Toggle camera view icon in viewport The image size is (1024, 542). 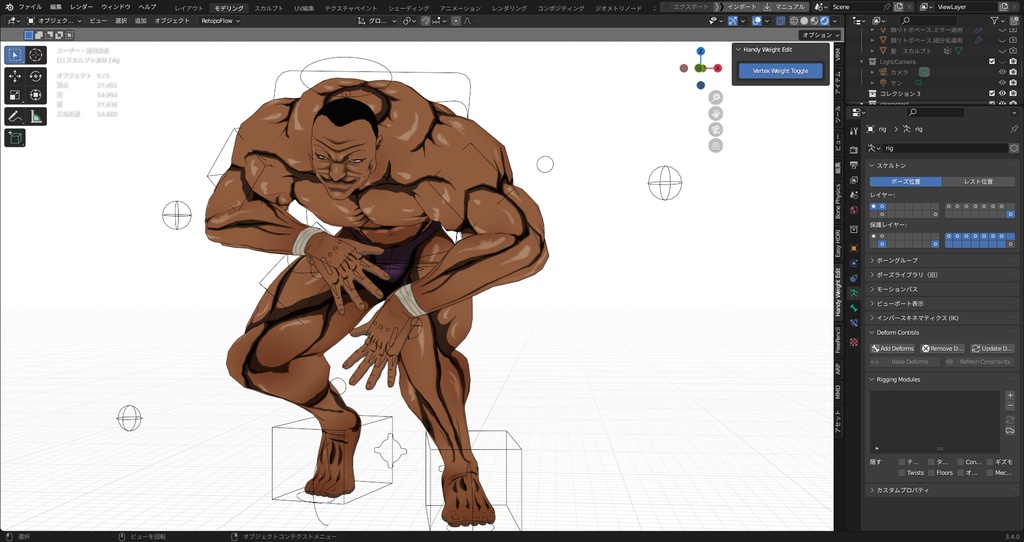click(716, 129)
